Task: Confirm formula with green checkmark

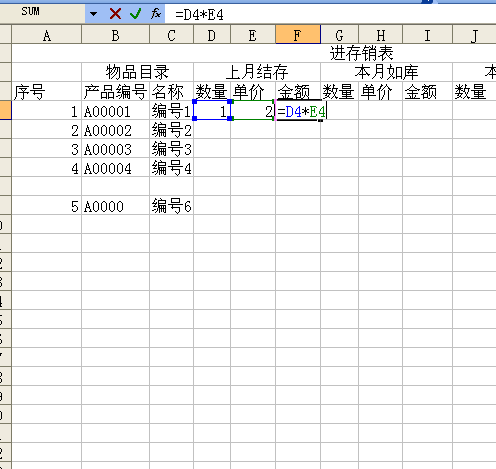Action: (x=135, y=14)
